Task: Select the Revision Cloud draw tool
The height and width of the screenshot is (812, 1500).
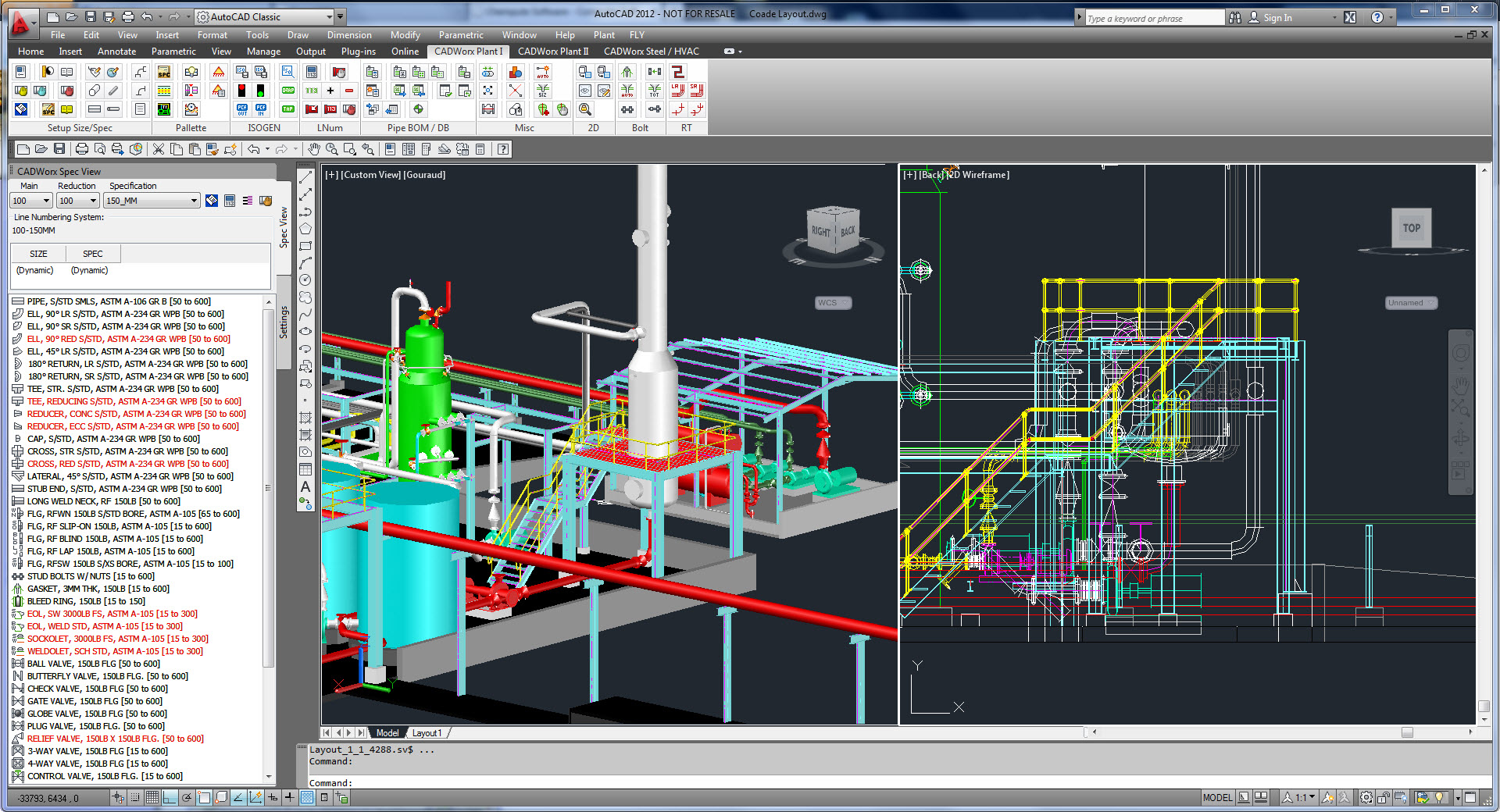Action: click(305, 297)
